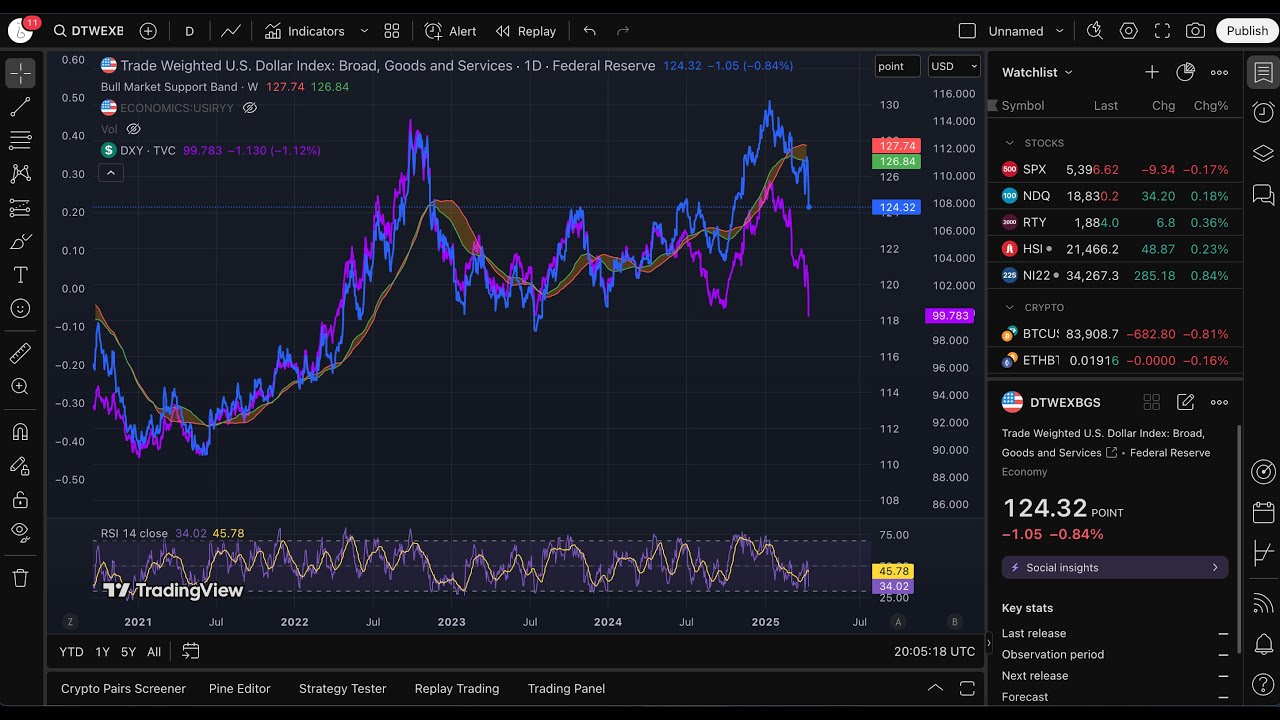Select the crosshair cursor tool
This screenshot has width=1280, height=720.
(x=20, y=73)
